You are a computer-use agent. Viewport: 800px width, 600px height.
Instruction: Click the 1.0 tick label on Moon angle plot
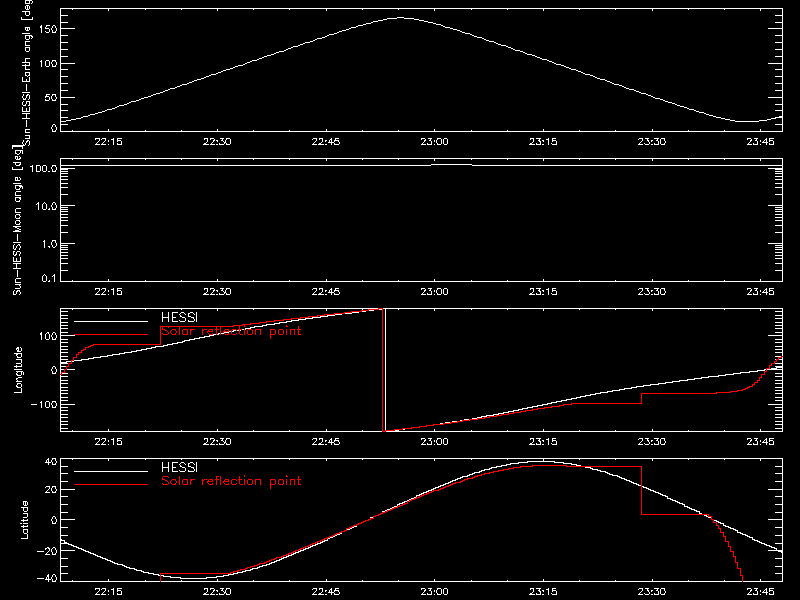point(49,244)
